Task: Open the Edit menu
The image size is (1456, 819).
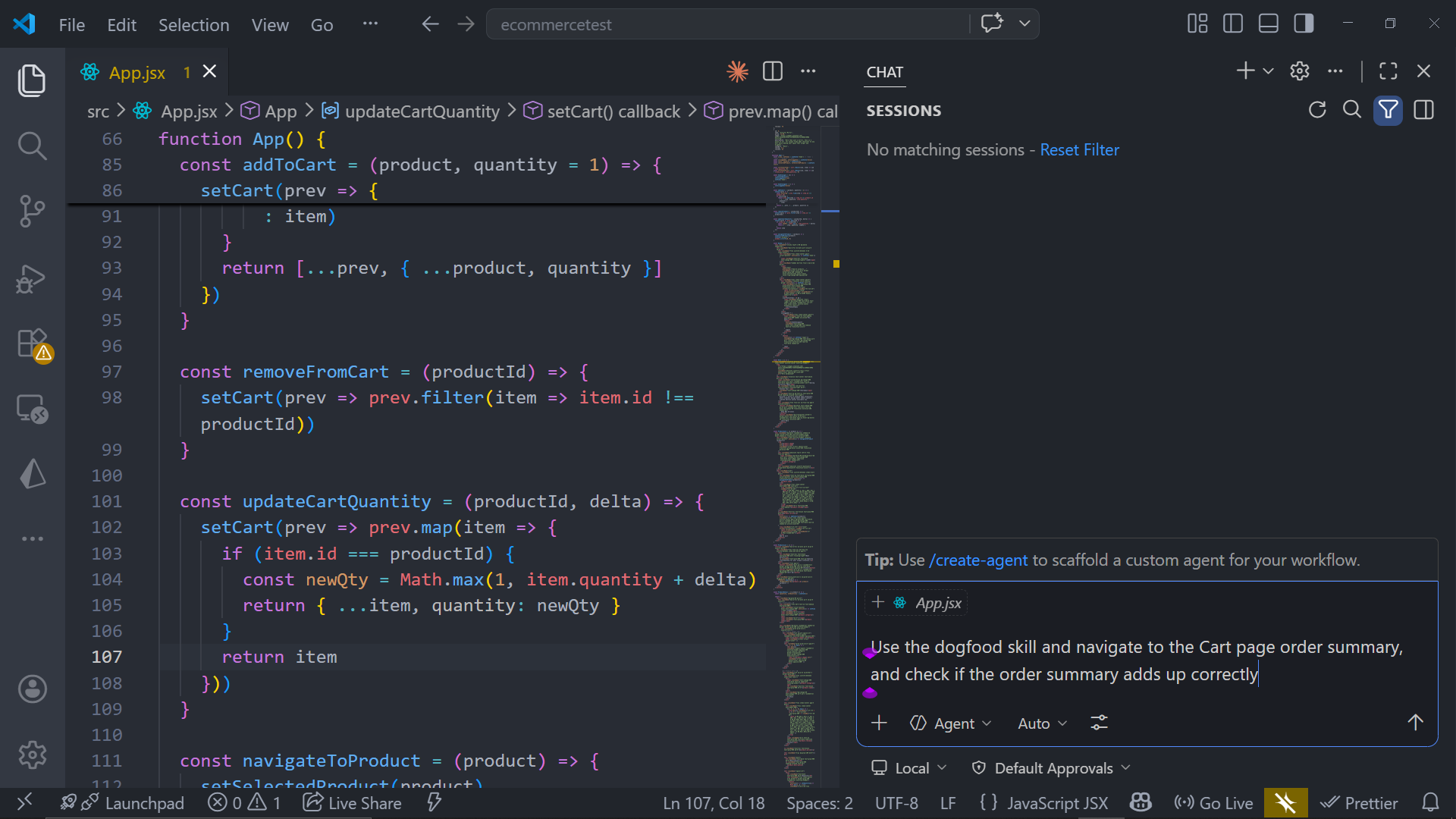Action: [x=121, y=25]
